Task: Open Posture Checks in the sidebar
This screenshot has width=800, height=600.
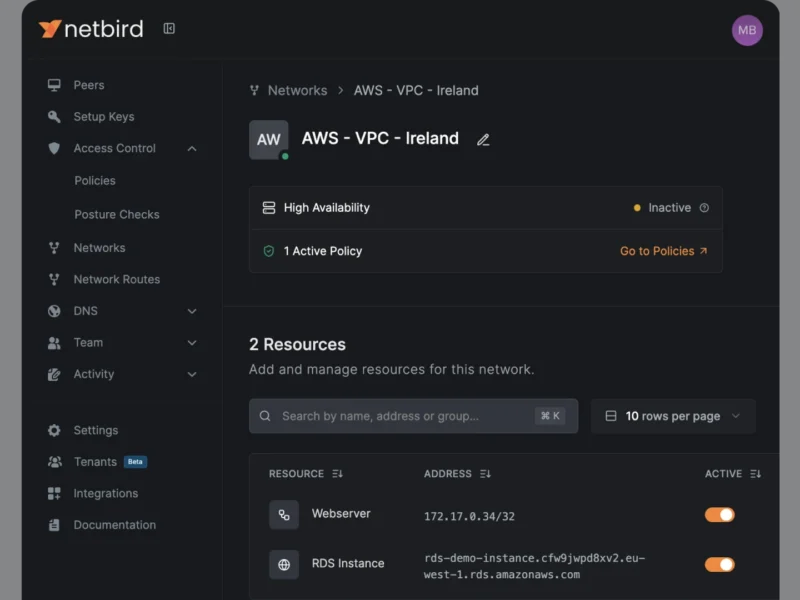Action: pos(117,214)
